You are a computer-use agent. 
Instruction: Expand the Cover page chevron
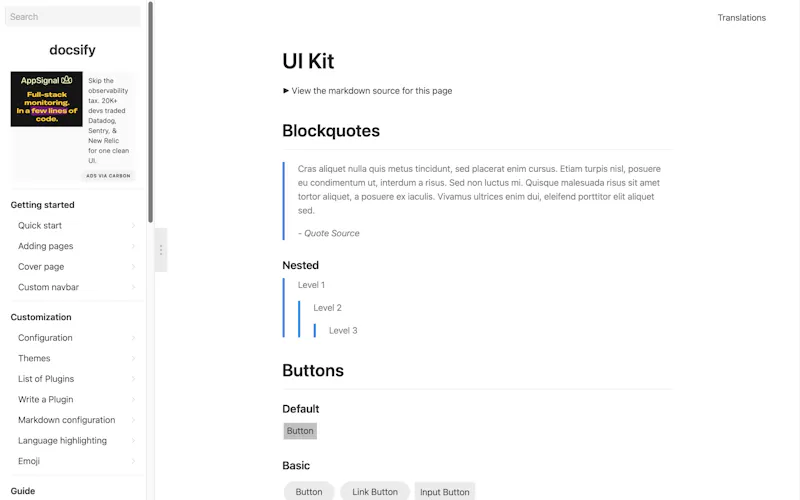tap(133, 267)
